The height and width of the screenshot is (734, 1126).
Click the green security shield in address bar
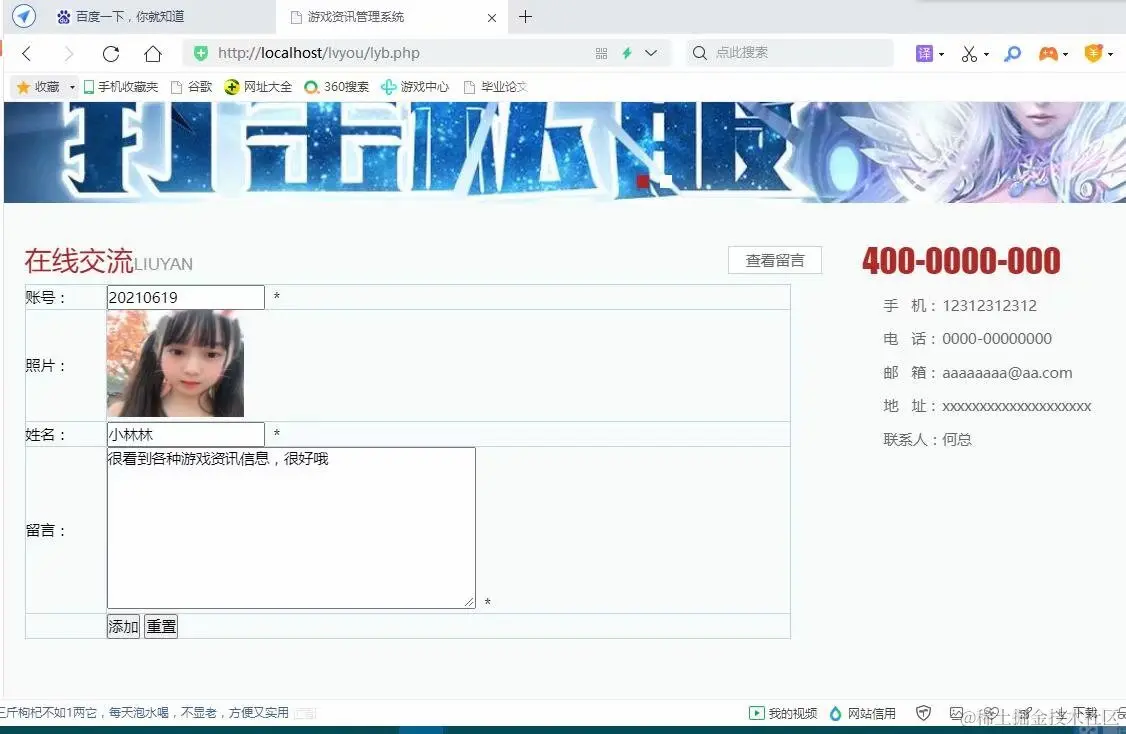(201, 53)
